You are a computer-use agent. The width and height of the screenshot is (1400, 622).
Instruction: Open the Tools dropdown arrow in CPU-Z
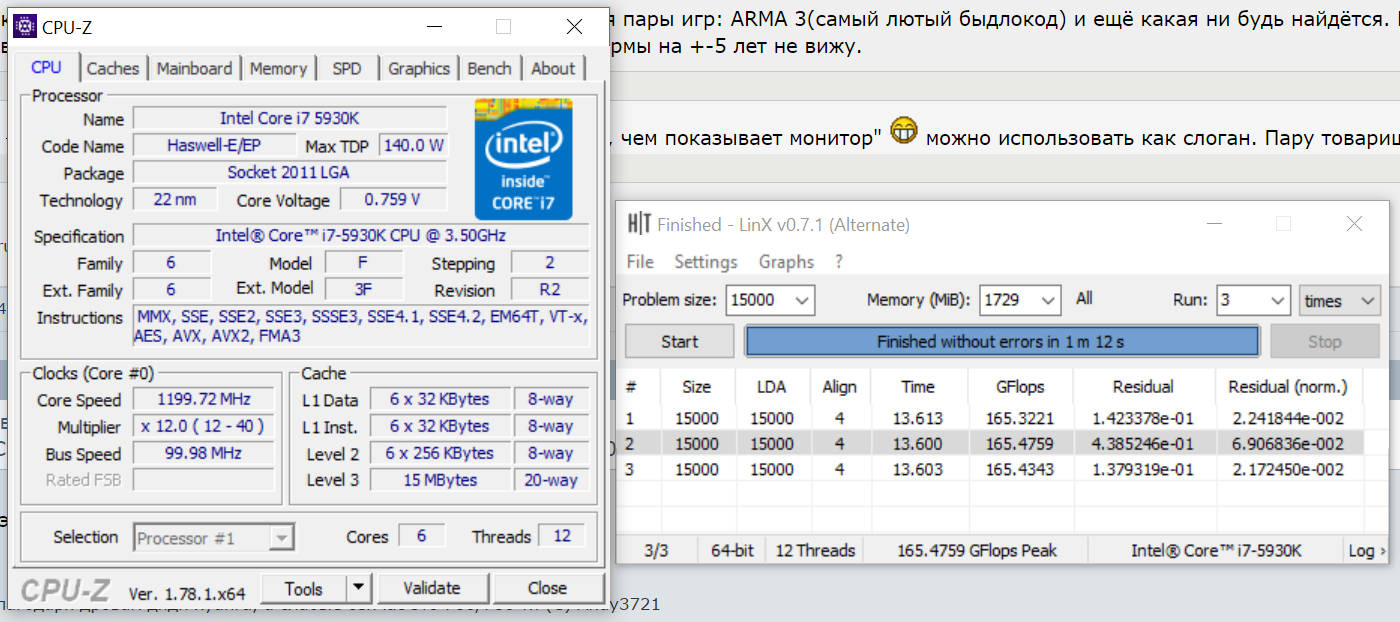(358, 588)
